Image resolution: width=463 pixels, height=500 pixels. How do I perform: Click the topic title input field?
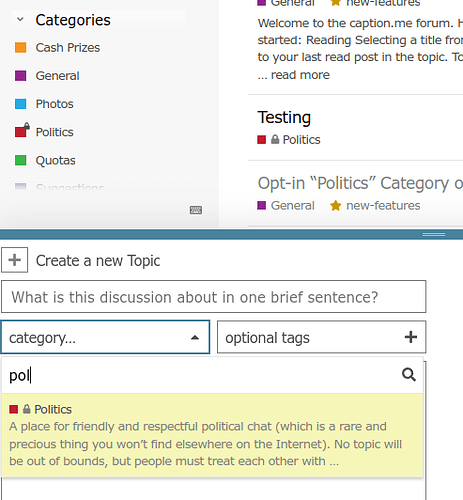pos(214,297)
